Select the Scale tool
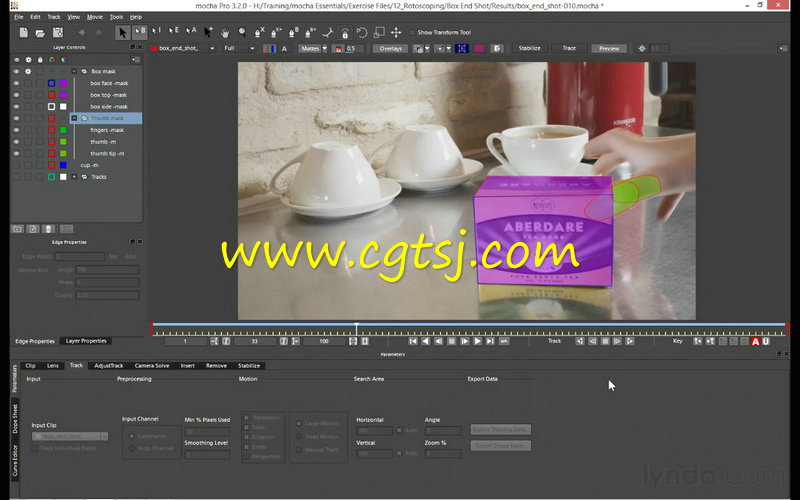 tap(379, 33)
